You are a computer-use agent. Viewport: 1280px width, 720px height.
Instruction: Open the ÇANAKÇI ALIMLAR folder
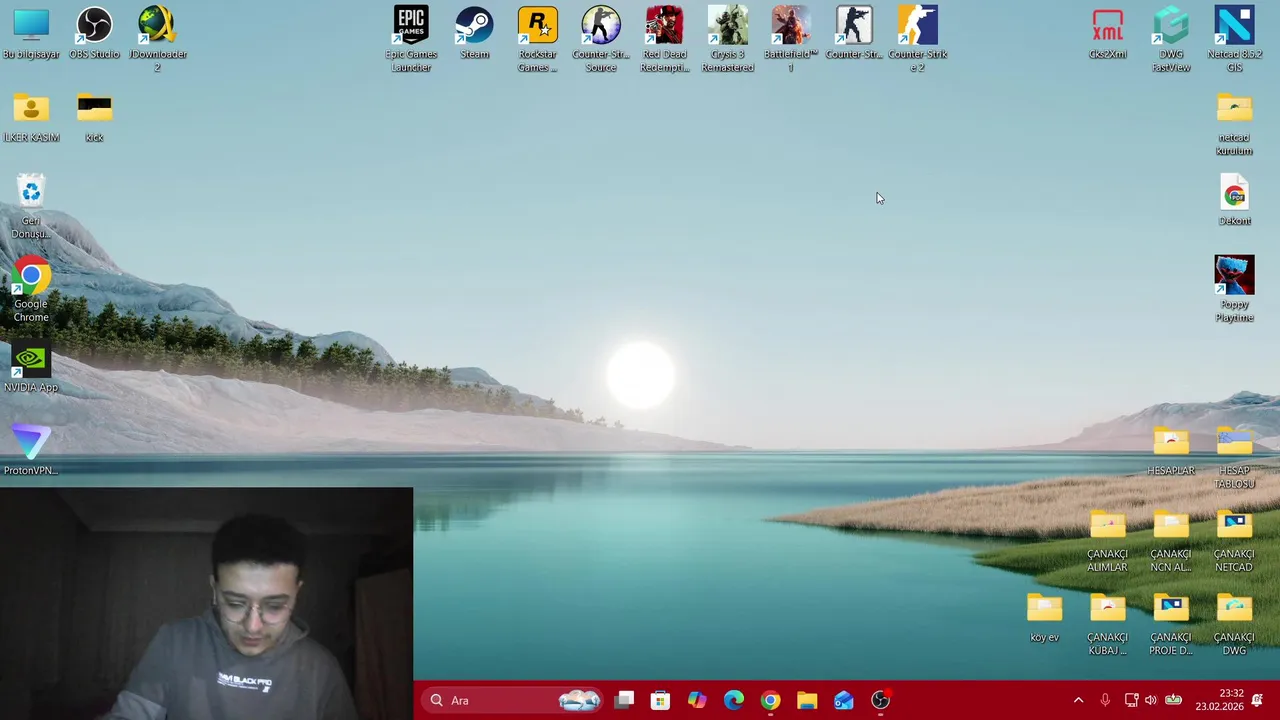[x=1107, y=541]
